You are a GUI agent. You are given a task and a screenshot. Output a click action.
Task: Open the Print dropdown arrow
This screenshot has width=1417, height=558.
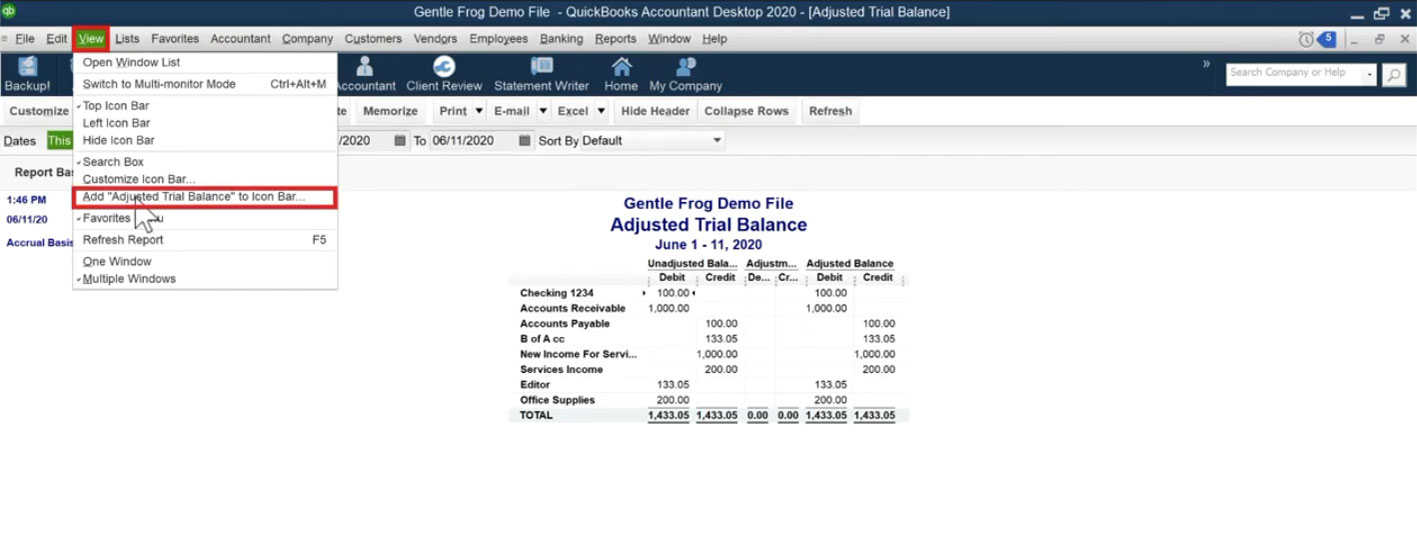479,111
